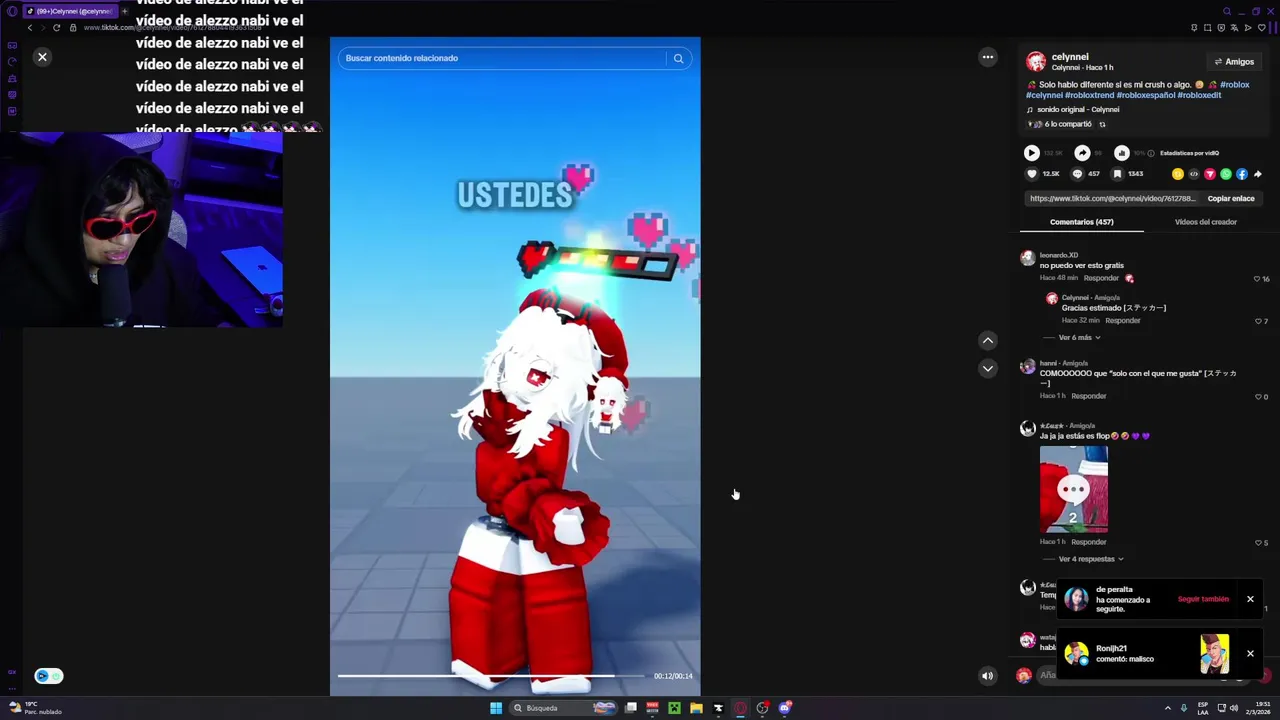Click the vidIQ engagement thumbs-up chart icon

(1121, 153)
